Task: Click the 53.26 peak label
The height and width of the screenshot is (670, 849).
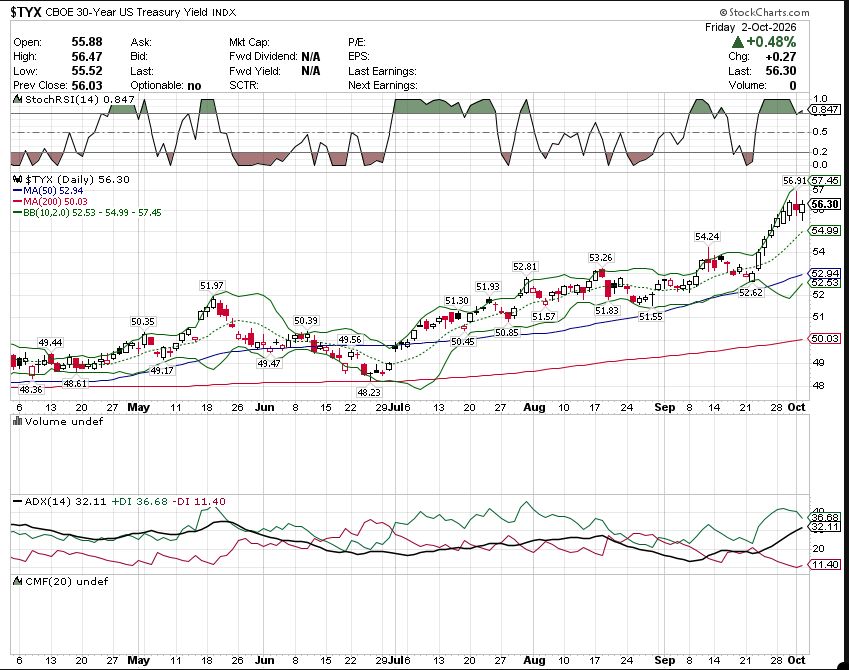Action: click(600, 257)
